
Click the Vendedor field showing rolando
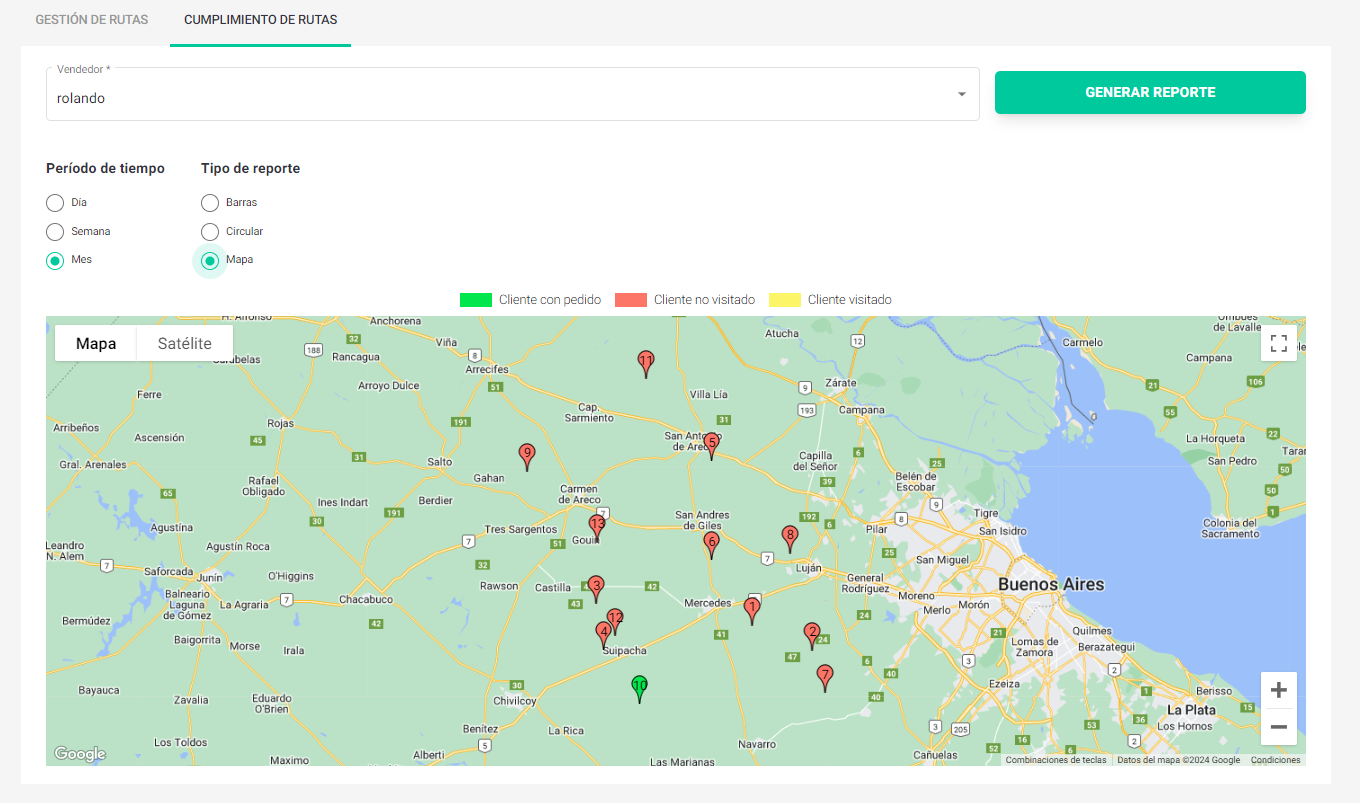tap(512, 95)
